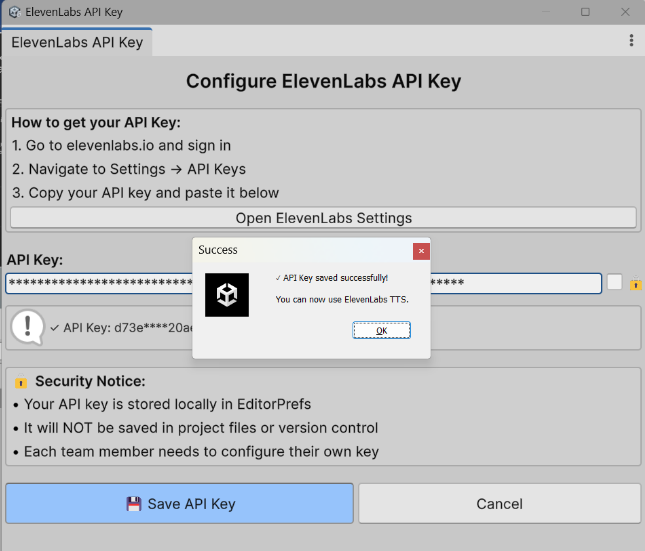Click the Cancel button

click(x=499, y=503)
